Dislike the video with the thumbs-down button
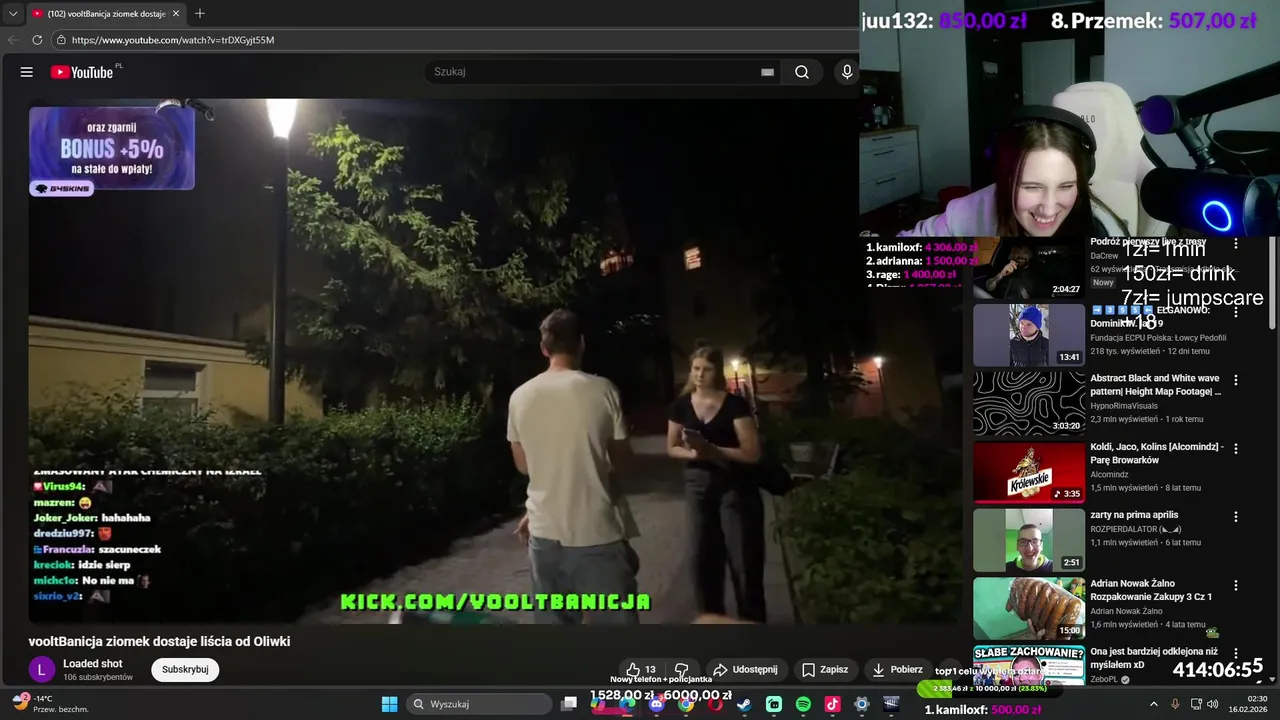 [682, 670]
